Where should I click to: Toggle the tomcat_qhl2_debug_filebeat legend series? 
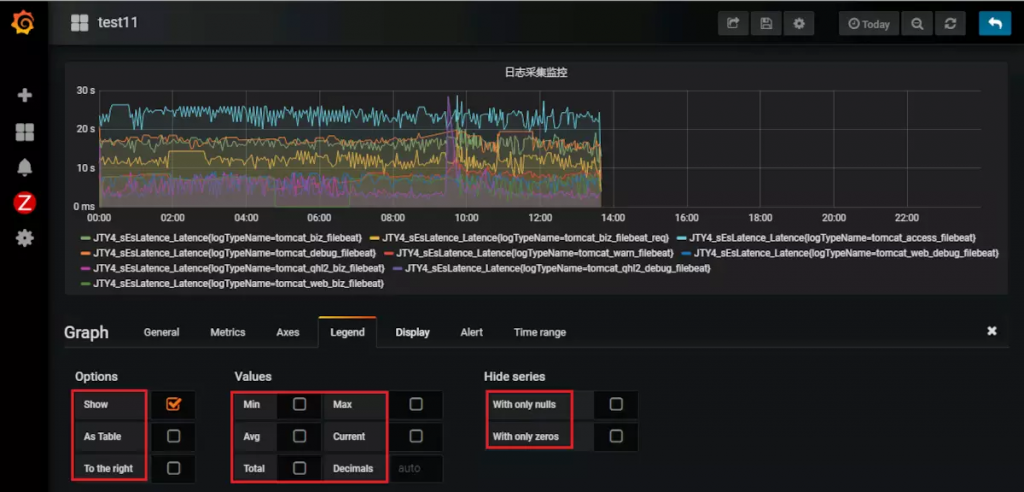point(558,269)
